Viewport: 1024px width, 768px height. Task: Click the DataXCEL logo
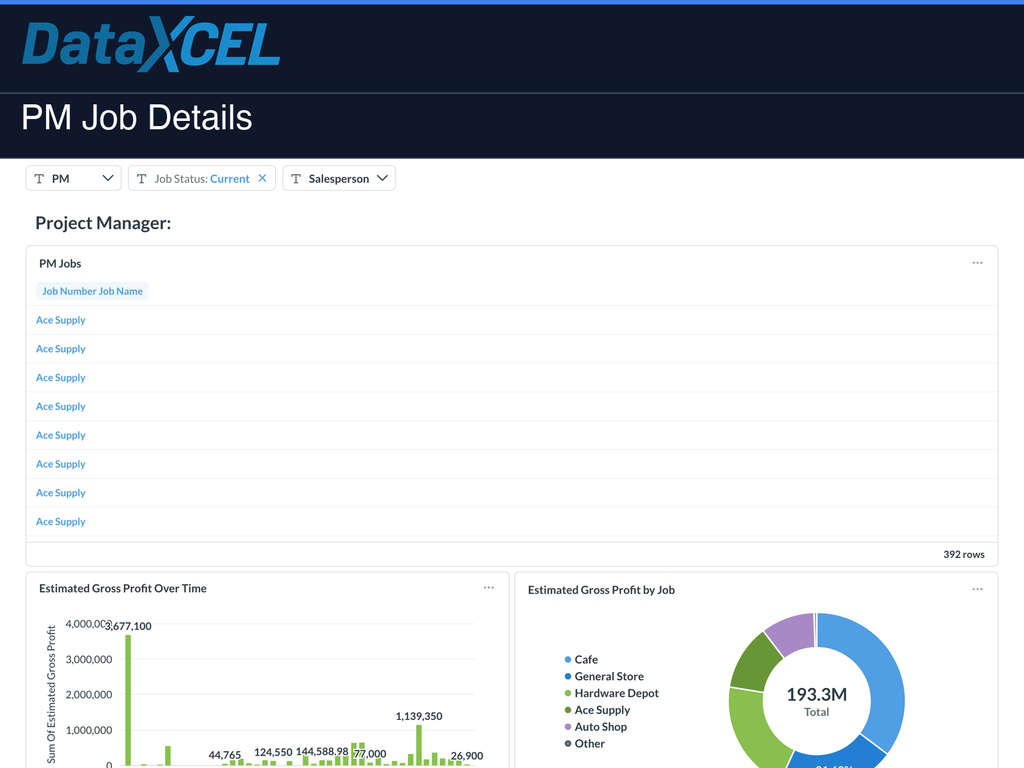tap(152, 44)
